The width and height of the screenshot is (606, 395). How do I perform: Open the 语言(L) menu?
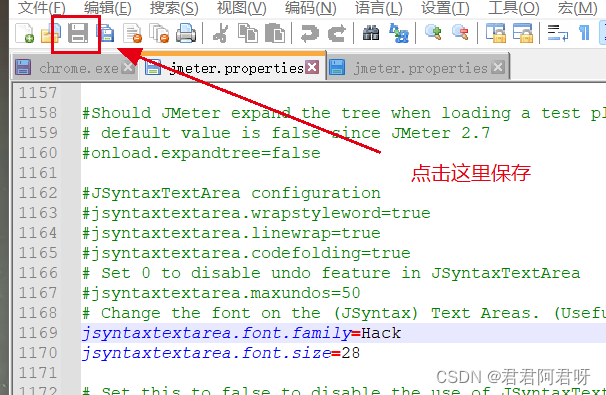[378, 8]
